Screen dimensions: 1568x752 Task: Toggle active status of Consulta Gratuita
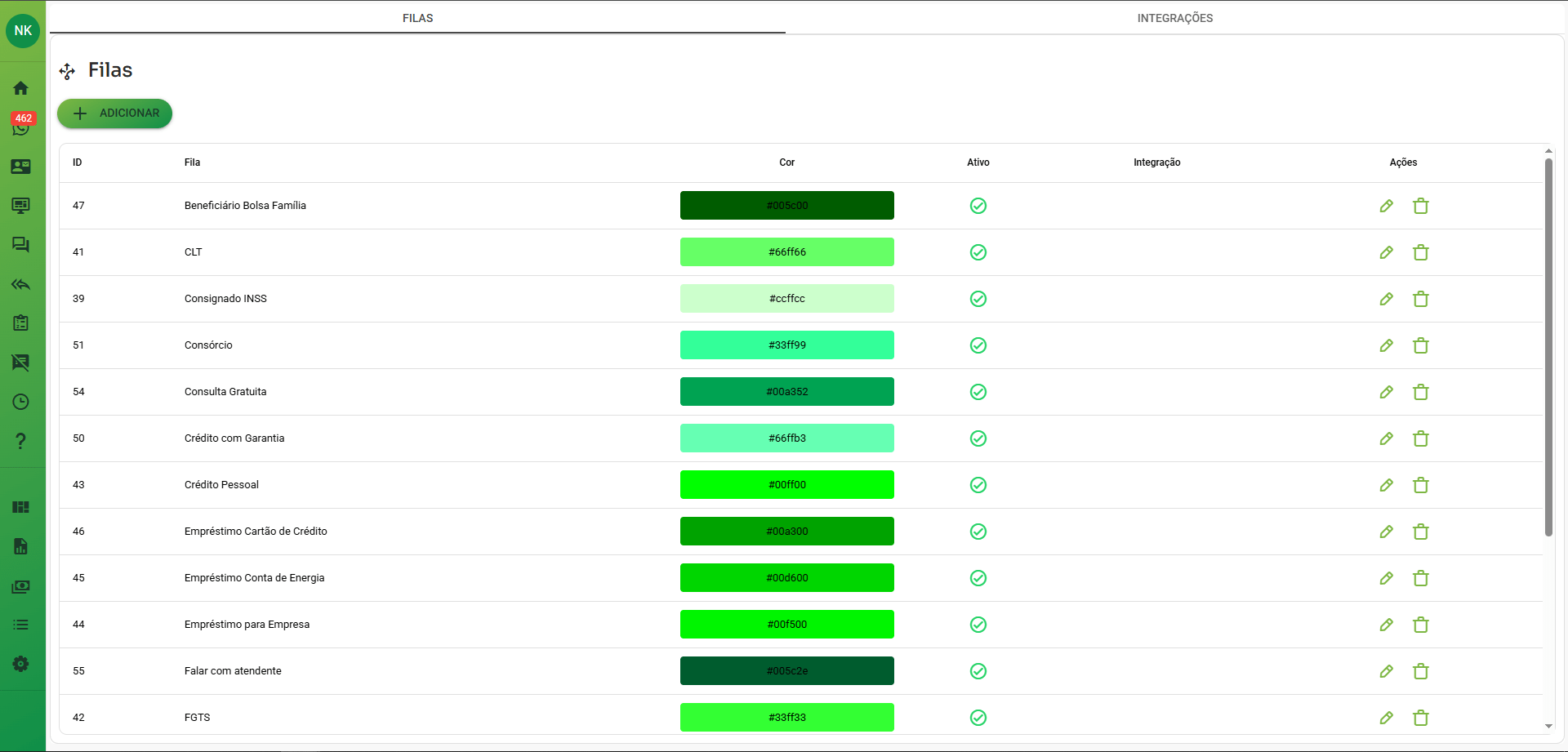tap(978, 392)
